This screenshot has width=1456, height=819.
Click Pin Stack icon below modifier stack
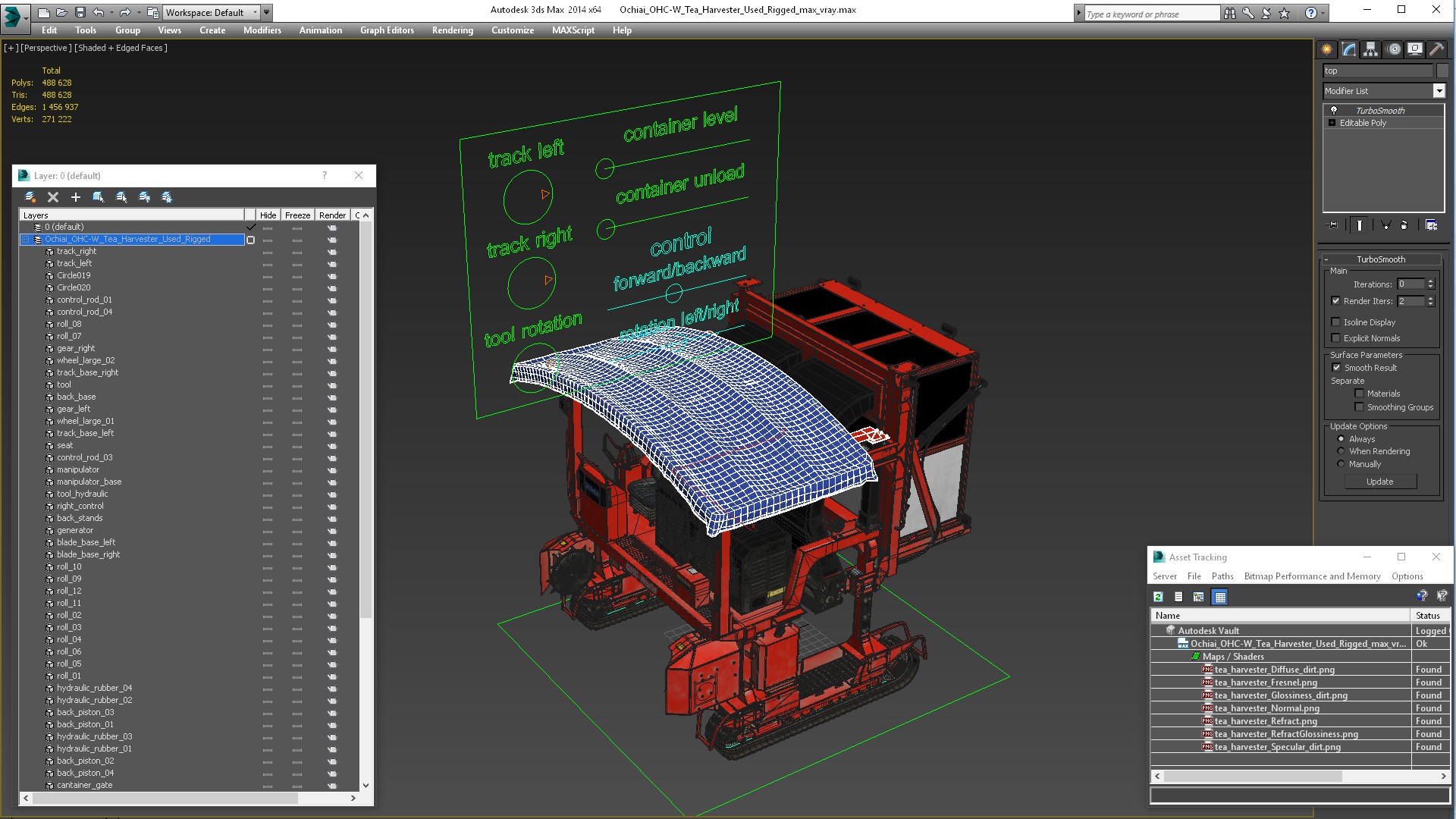[1333, 225]
